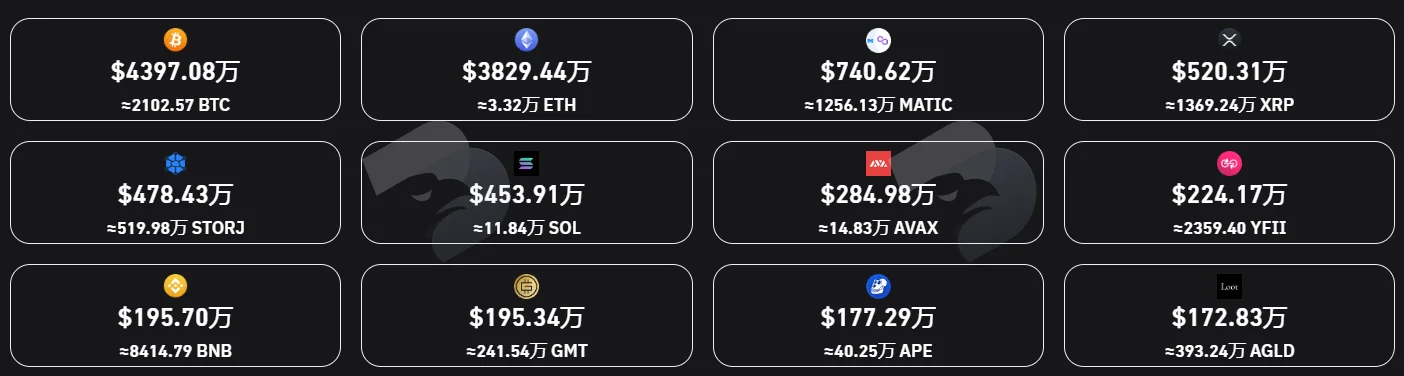
Task: Click the gold GMT icon
Action: click(526, 287)
